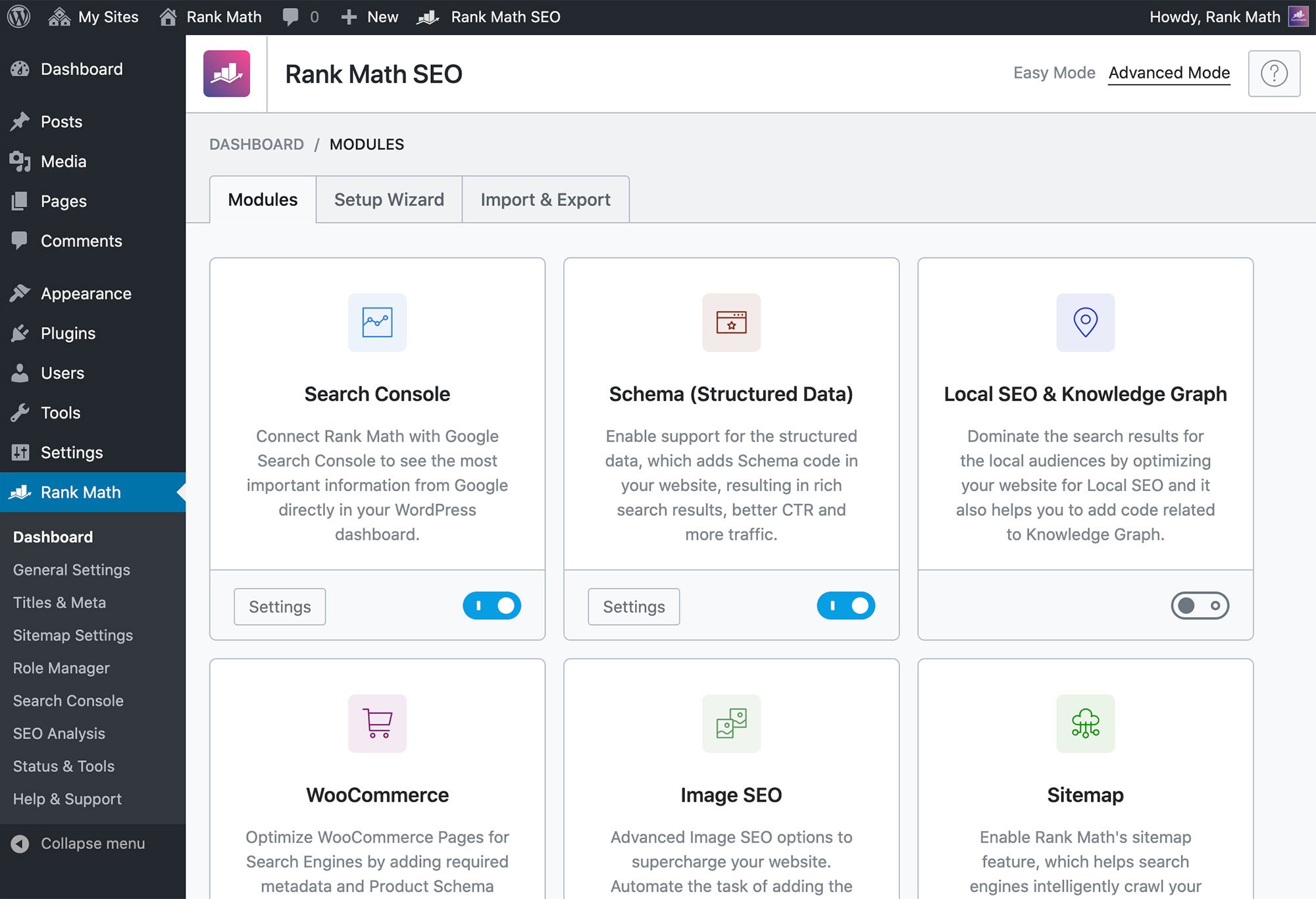The height and width of the screenshot is (899, 1316).
Task: Open Search Console Settings page
Action: point(280,605)
